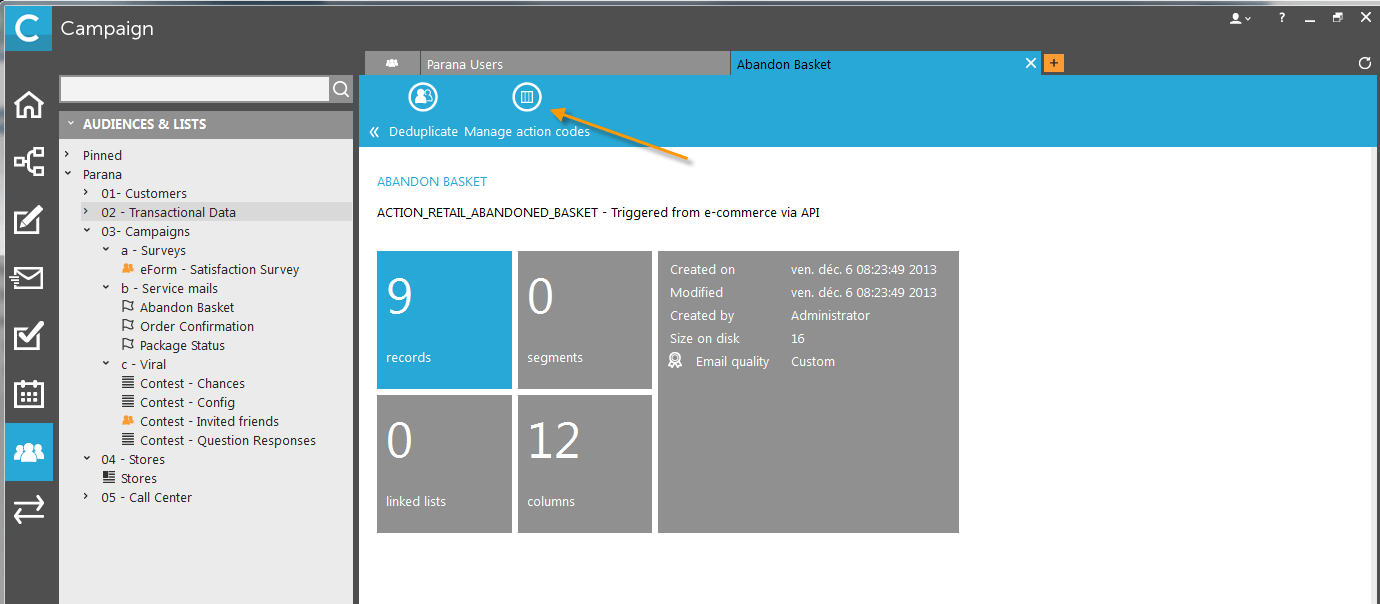Select Contest - Chances list
This screenshot has height=604, width=1380.
pos(192,383)
